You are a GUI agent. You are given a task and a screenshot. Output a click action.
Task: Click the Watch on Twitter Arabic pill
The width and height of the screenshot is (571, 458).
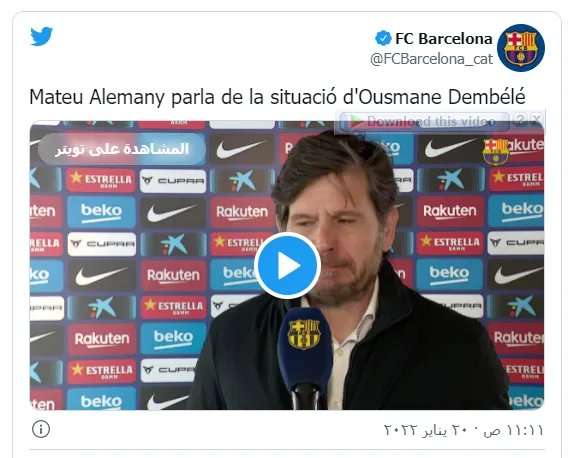point(122,149)
